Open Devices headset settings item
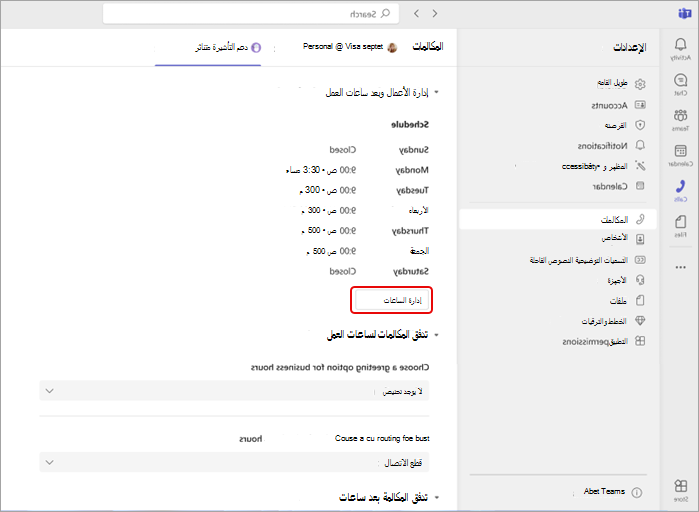The image size is (699, 512). (x=626, y=280)
